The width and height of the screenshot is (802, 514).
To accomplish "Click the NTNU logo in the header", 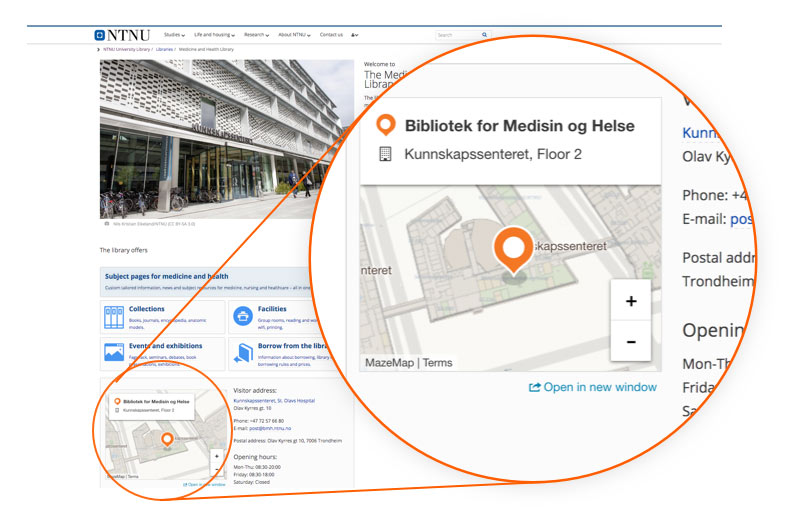I will pos(122,35).
